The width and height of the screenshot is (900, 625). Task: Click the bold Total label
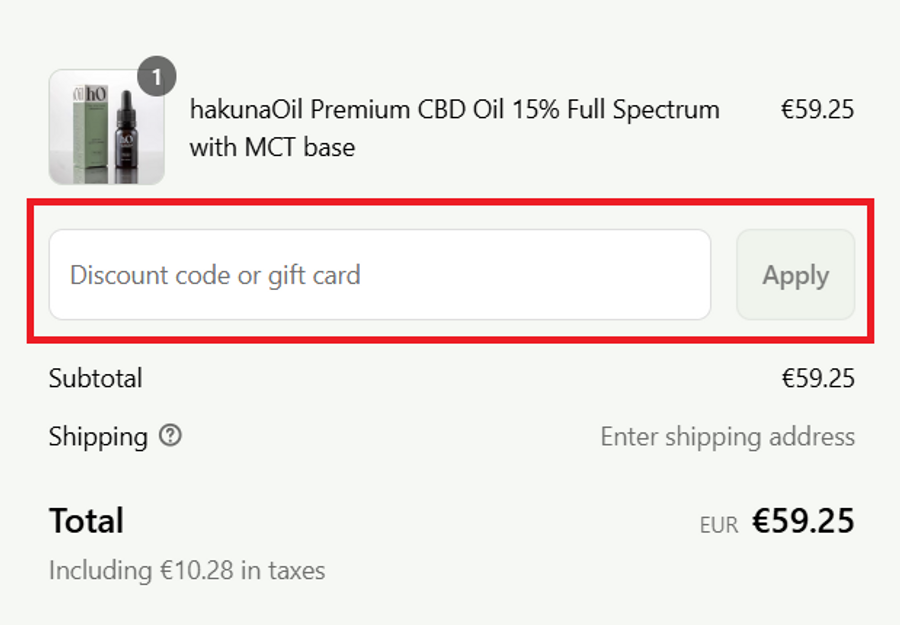coord(86,521)
